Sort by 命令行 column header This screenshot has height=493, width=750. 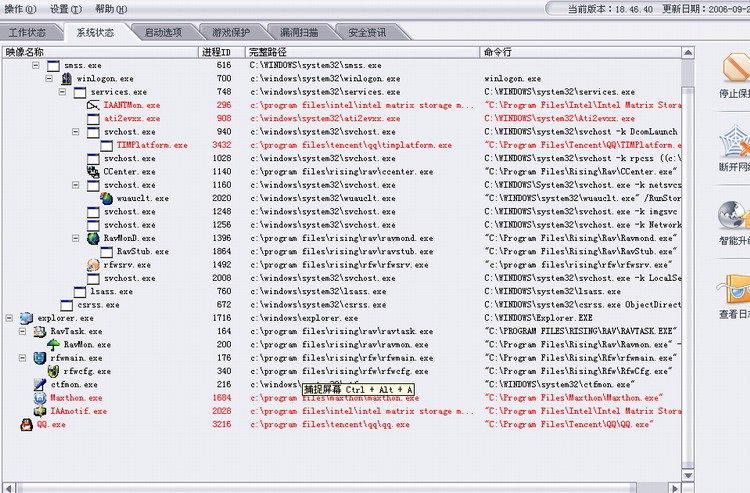(580, 52)
